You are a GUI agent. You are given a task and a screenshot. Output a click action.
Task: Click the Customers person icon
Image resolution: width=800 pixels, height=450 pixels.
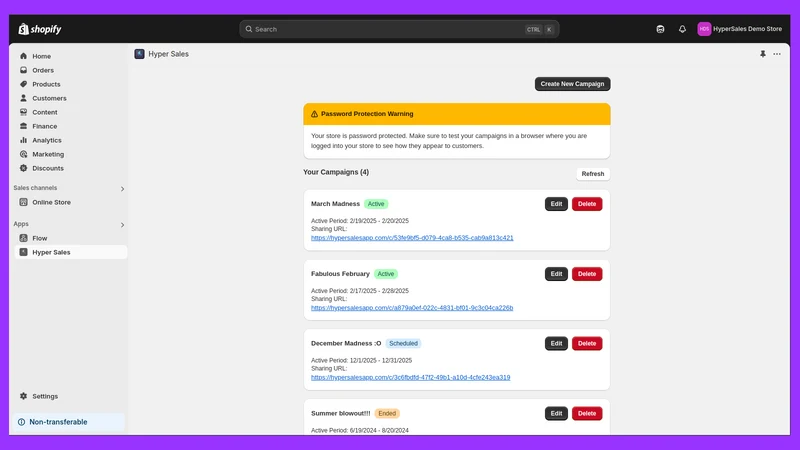(23, 98)
